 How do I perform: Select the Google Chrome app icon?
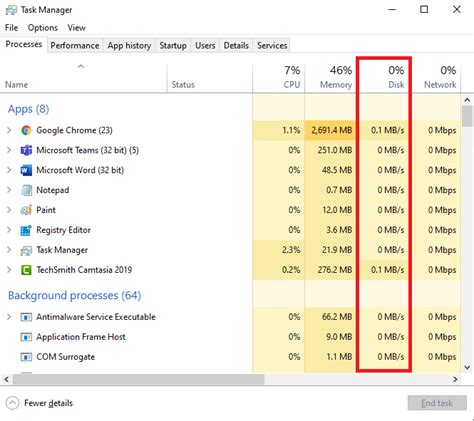pyautogui.click(x=26, y=130)
